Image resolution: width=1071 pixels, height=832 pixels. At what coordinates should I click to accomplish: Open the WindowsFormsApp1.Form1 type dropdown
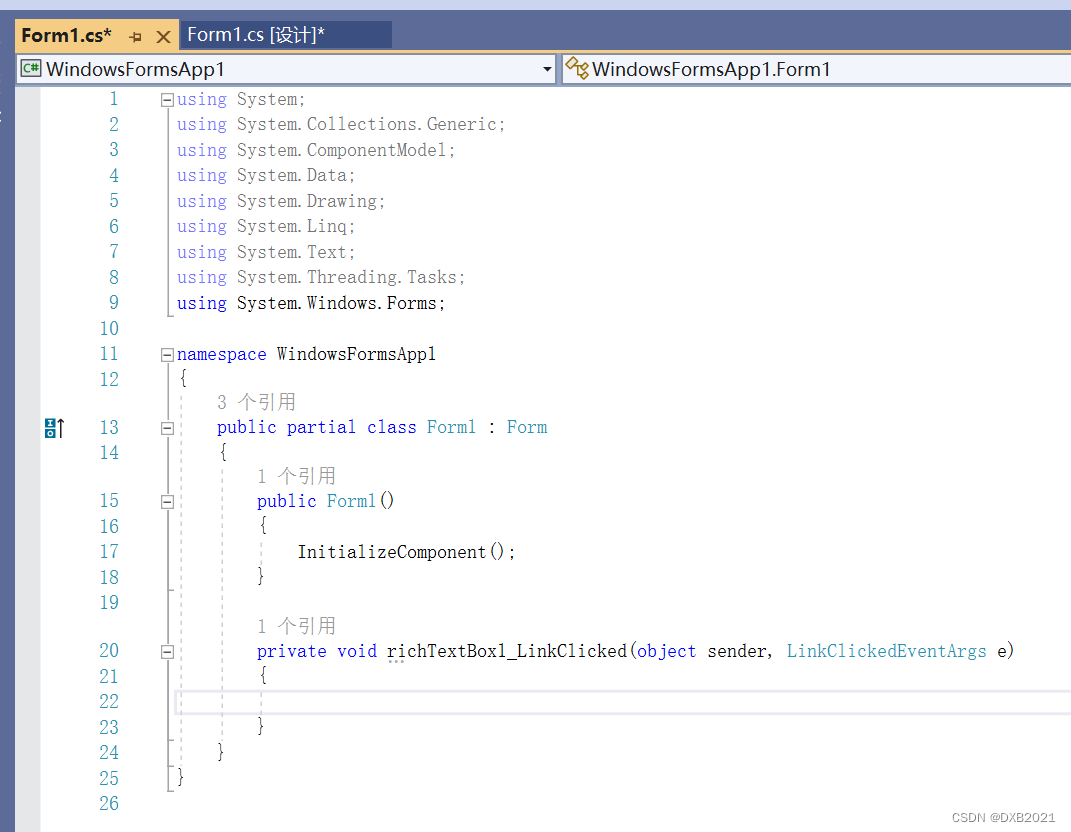(x=816, y=69)
